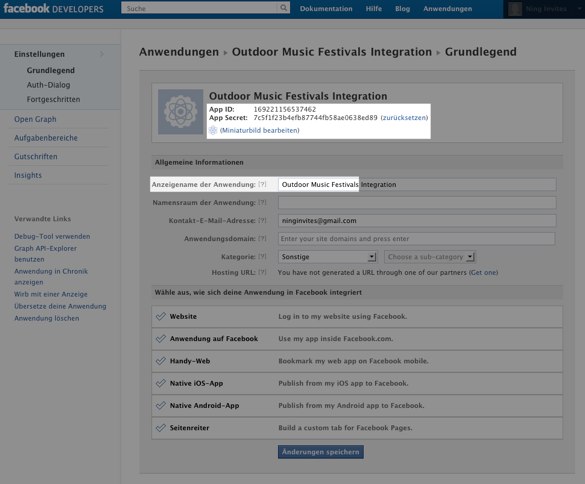The image size is (585, 484).
Task: Open the Insights sidebar section
Action: tap(28, 175)
